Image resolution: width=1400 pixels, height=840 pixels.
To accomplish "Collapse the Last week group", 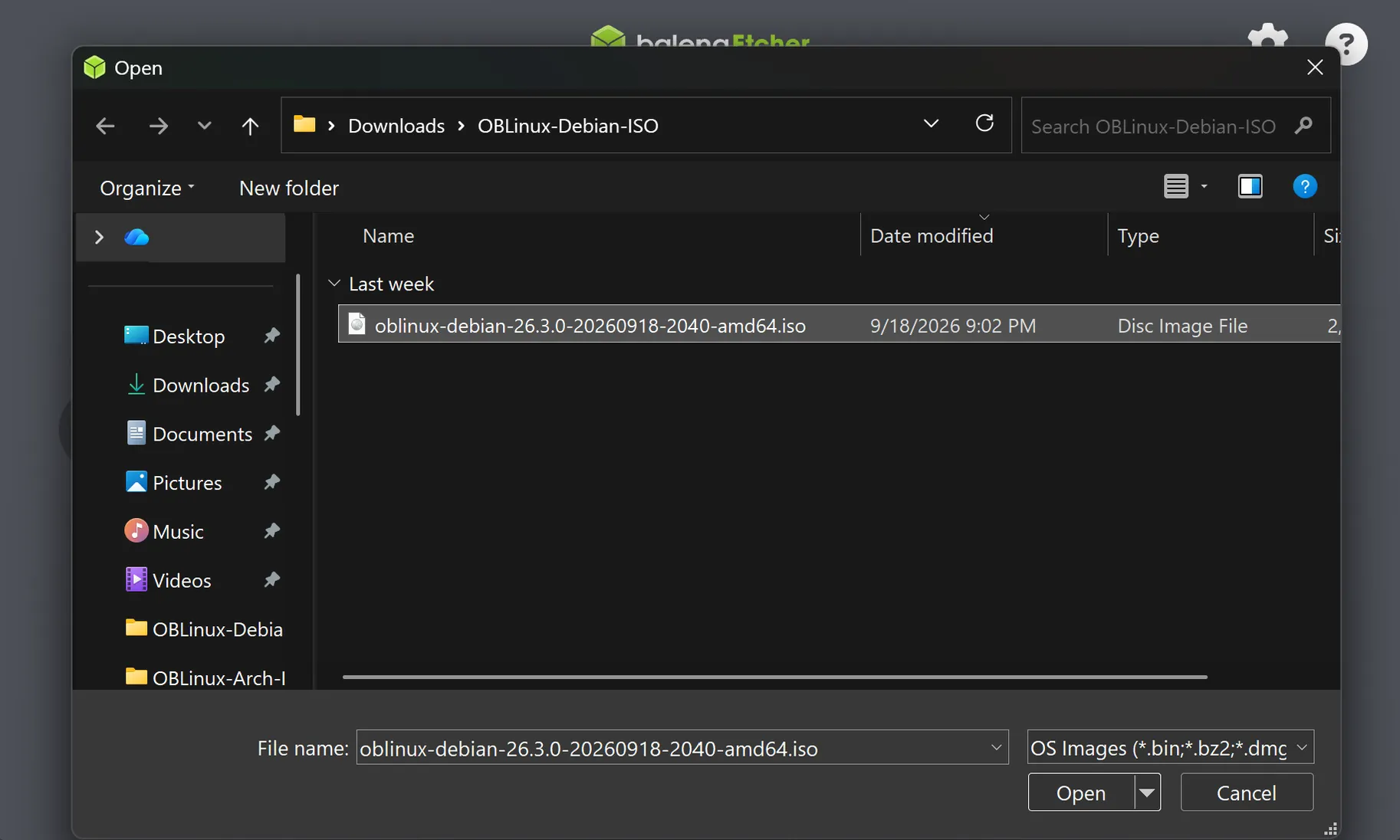I will [x=334, y=284].
